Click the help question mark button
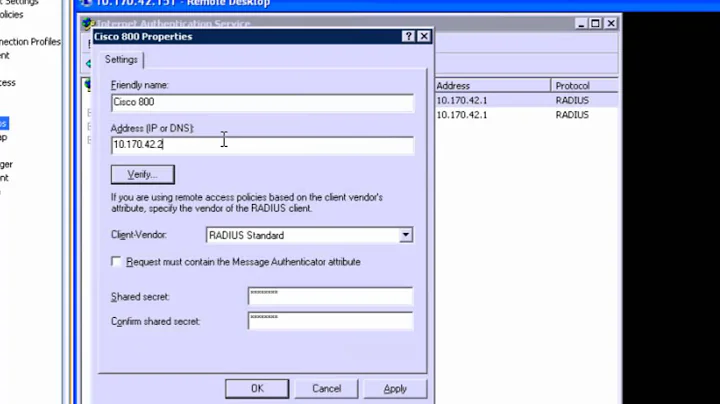The height and width of the screenshot is (404, 720). [x=408, y=36]
